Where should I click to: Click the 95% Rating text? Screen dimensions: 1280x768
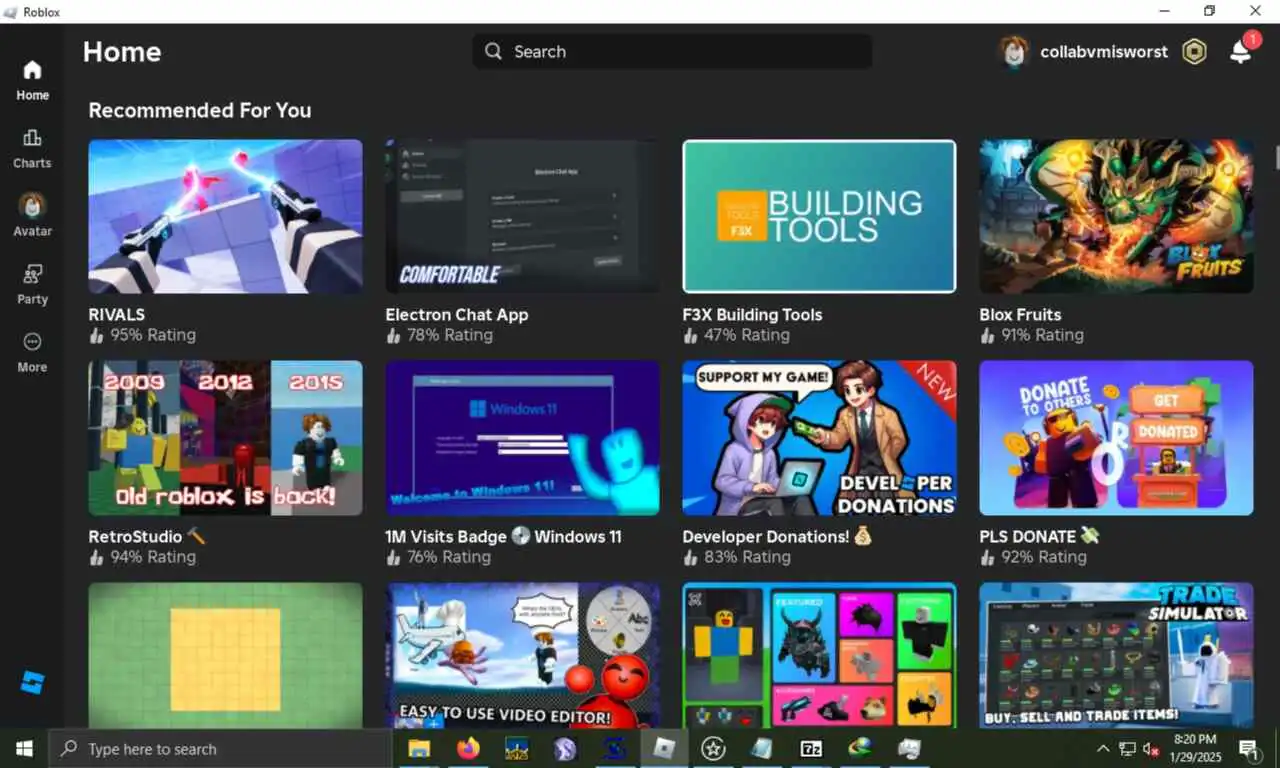point(153,335)
